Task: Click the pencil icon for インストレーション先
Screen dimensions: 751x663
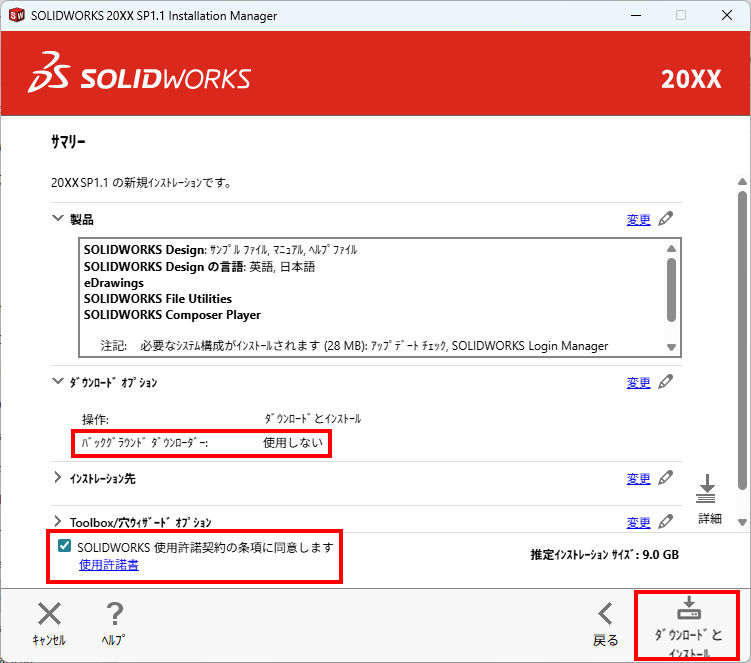Action: click(666, 478)
